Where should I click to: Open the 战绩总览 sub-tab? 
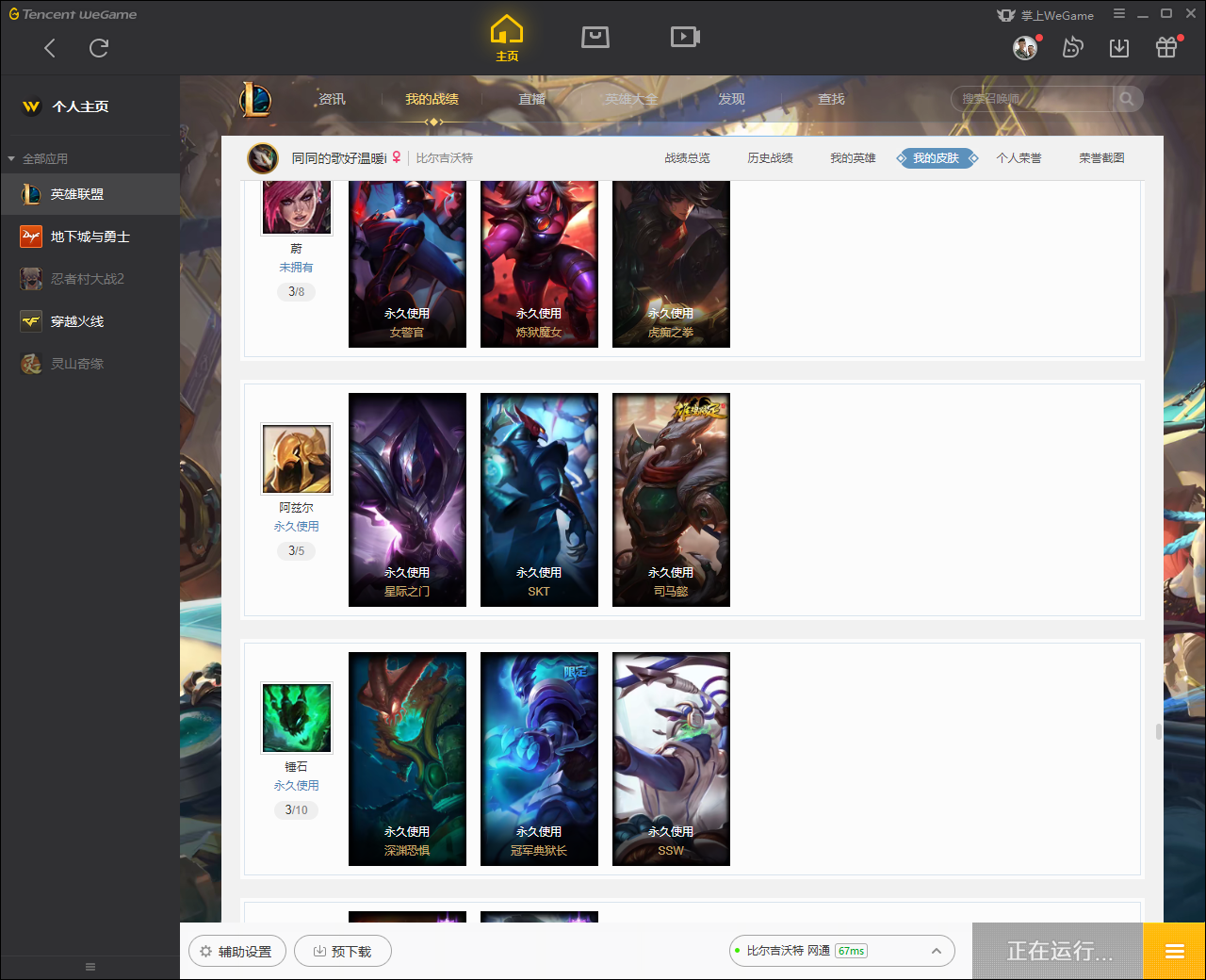coord(687,158)
